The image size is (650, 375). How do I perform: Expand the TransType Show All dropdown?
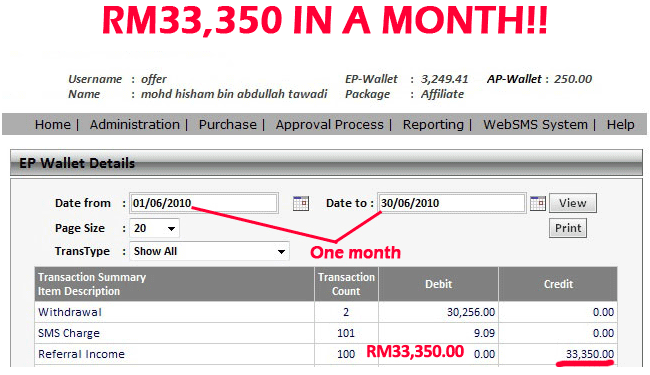(209, 251)
